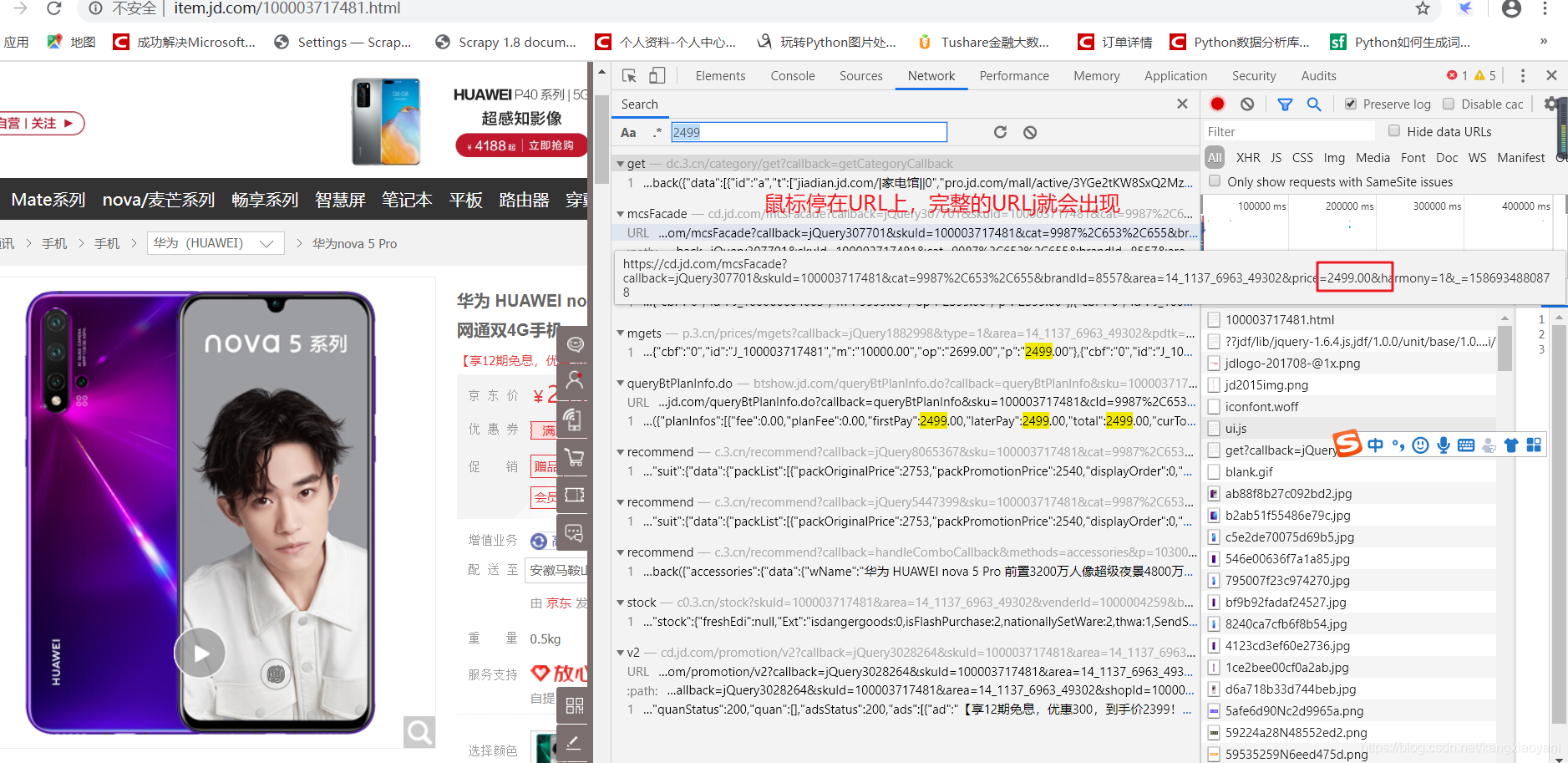Select the All request type filter
The width and height of the screenshot is (1568, 763).
[x=1215, y=157]
